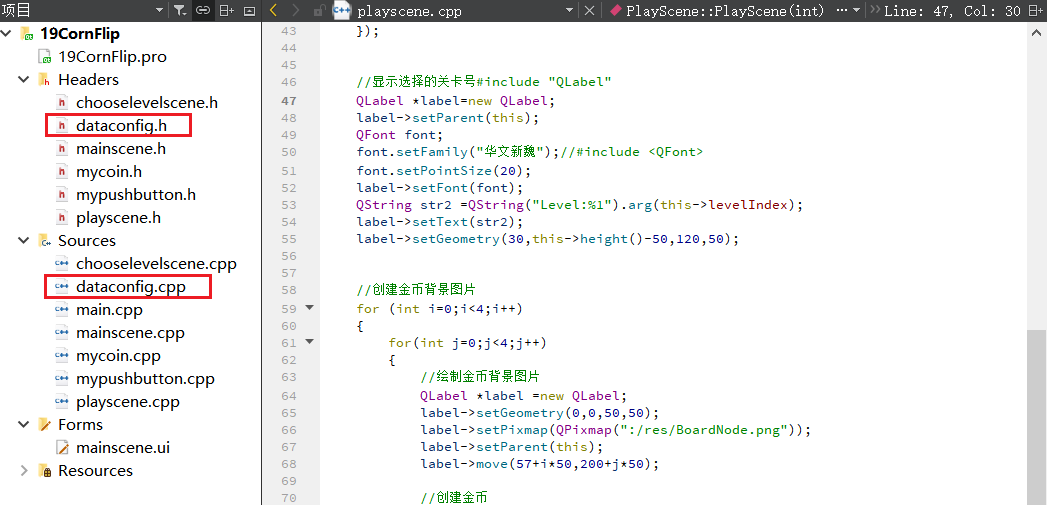Viewport: 1047px width, 505px height.
Task: Open main.cpp source
Action: 110,310
